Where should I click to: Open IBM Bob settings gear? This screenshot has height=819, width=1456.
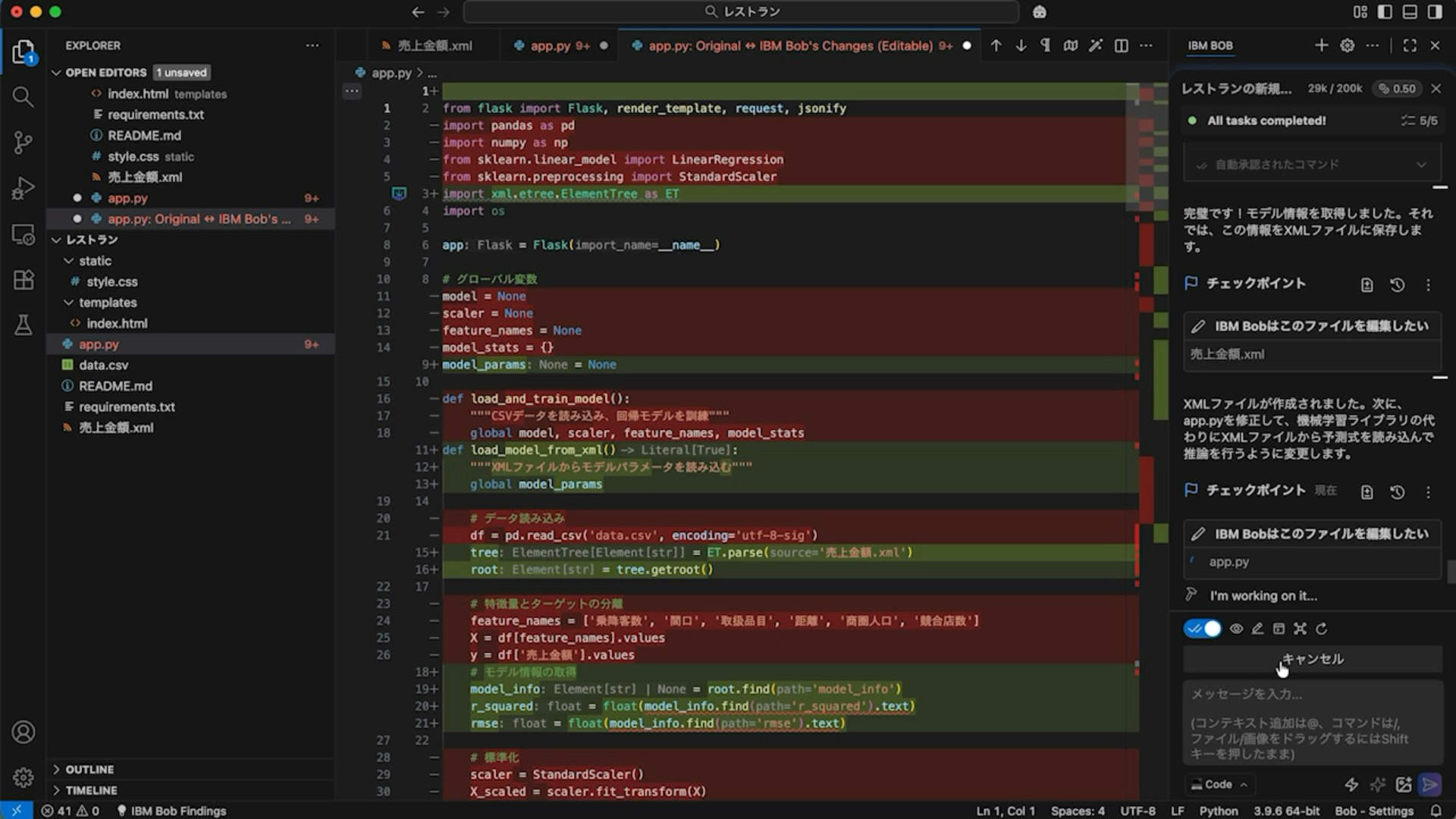(x=1347, y=45)
